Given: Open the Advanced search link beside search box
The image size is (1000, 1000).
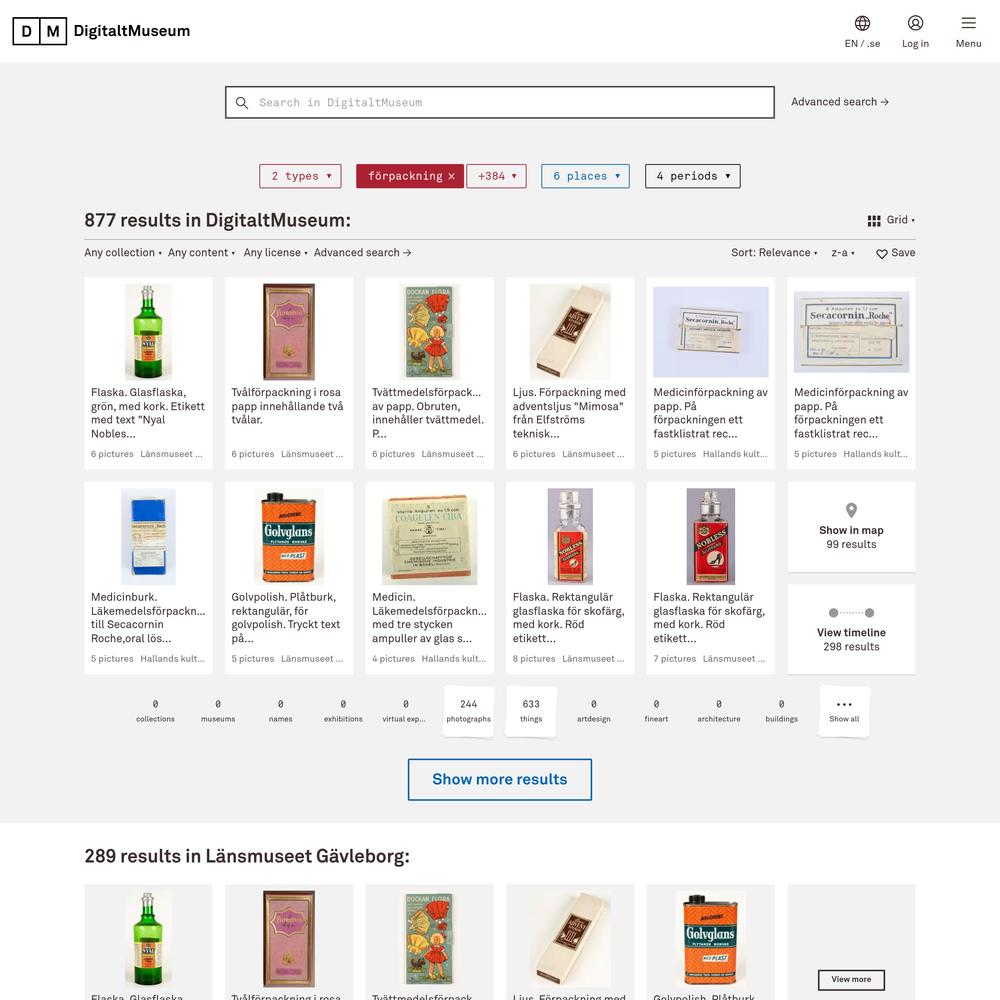Looking at the screenshot, I should click(840, 102).
